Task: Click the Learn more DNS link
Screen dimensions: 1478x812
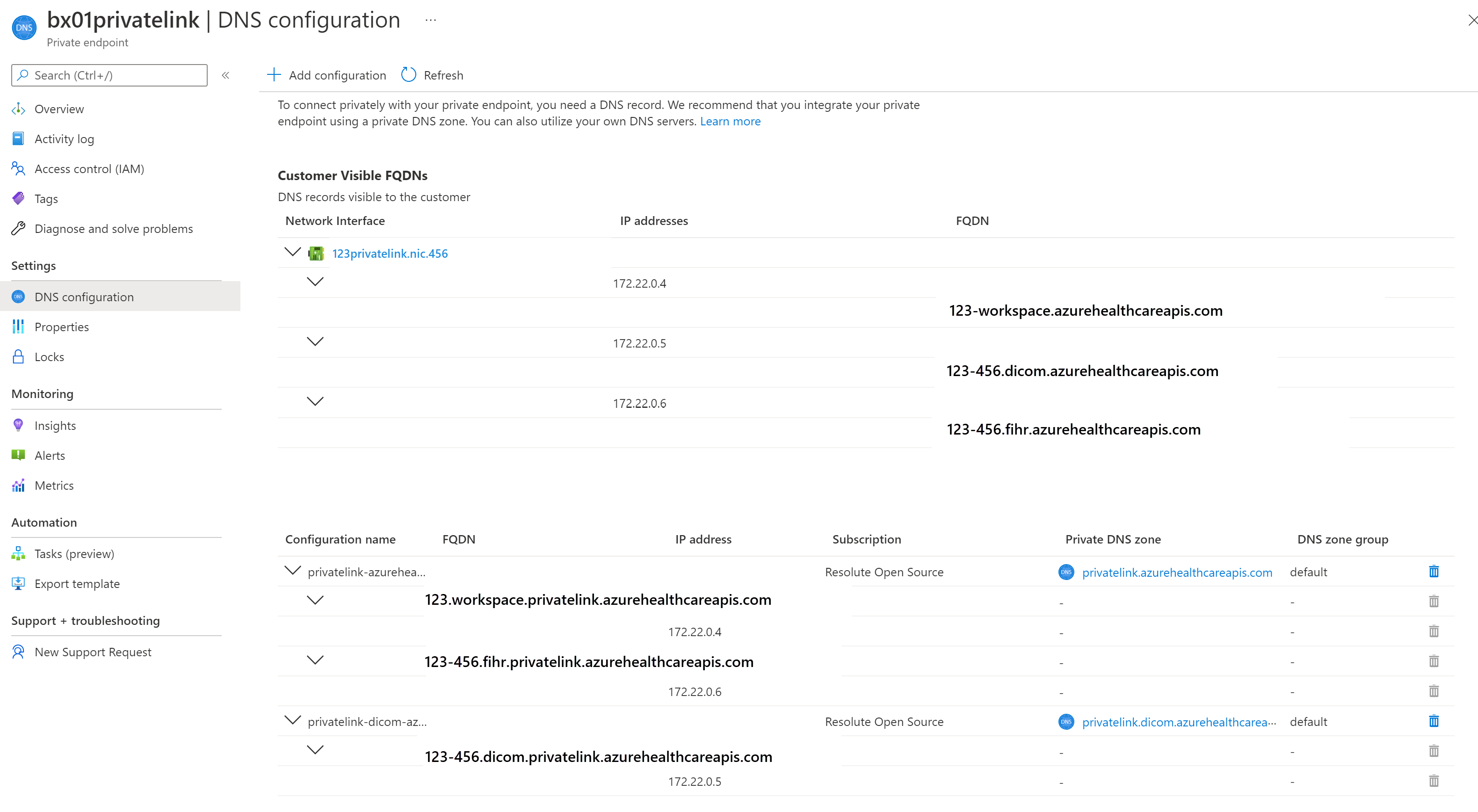Action: tap(731, 121)
